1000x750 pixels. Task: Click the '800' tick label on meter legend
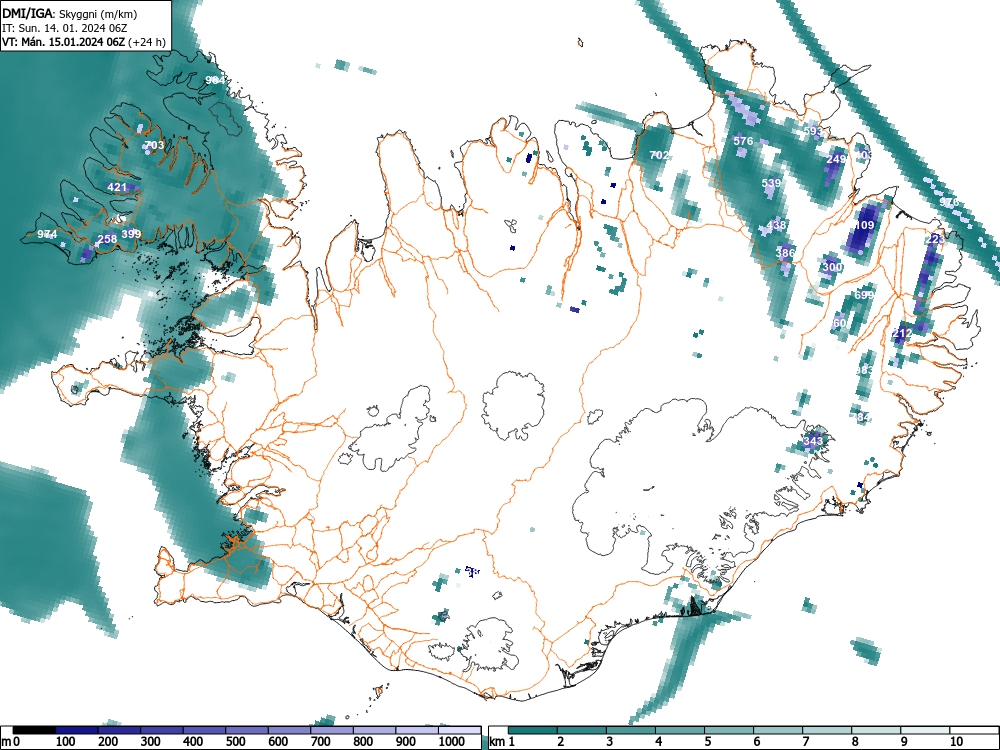(x=363, y=742)
